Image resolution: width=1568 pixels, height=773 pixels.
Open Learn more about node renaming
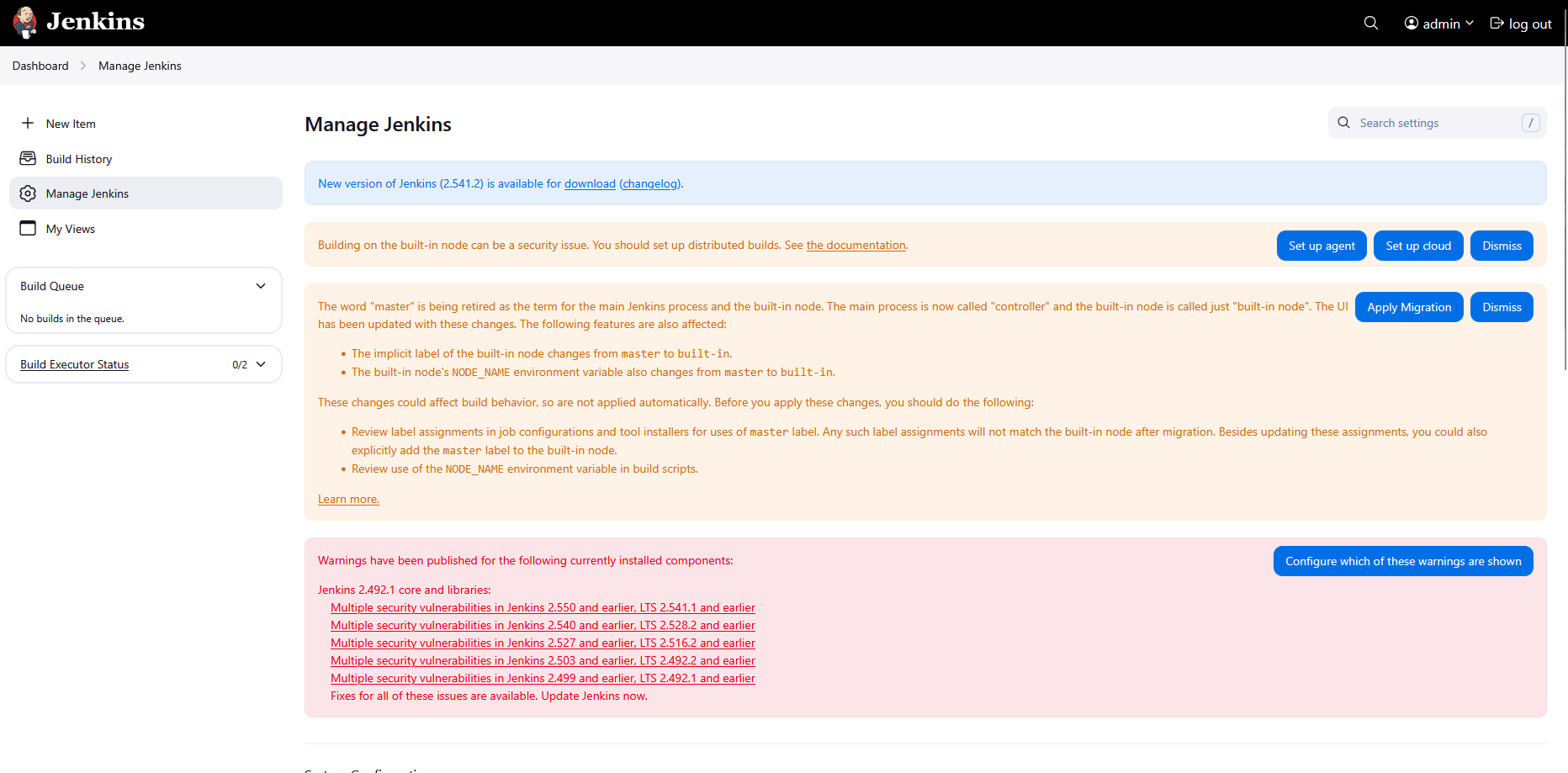(347, 499)
